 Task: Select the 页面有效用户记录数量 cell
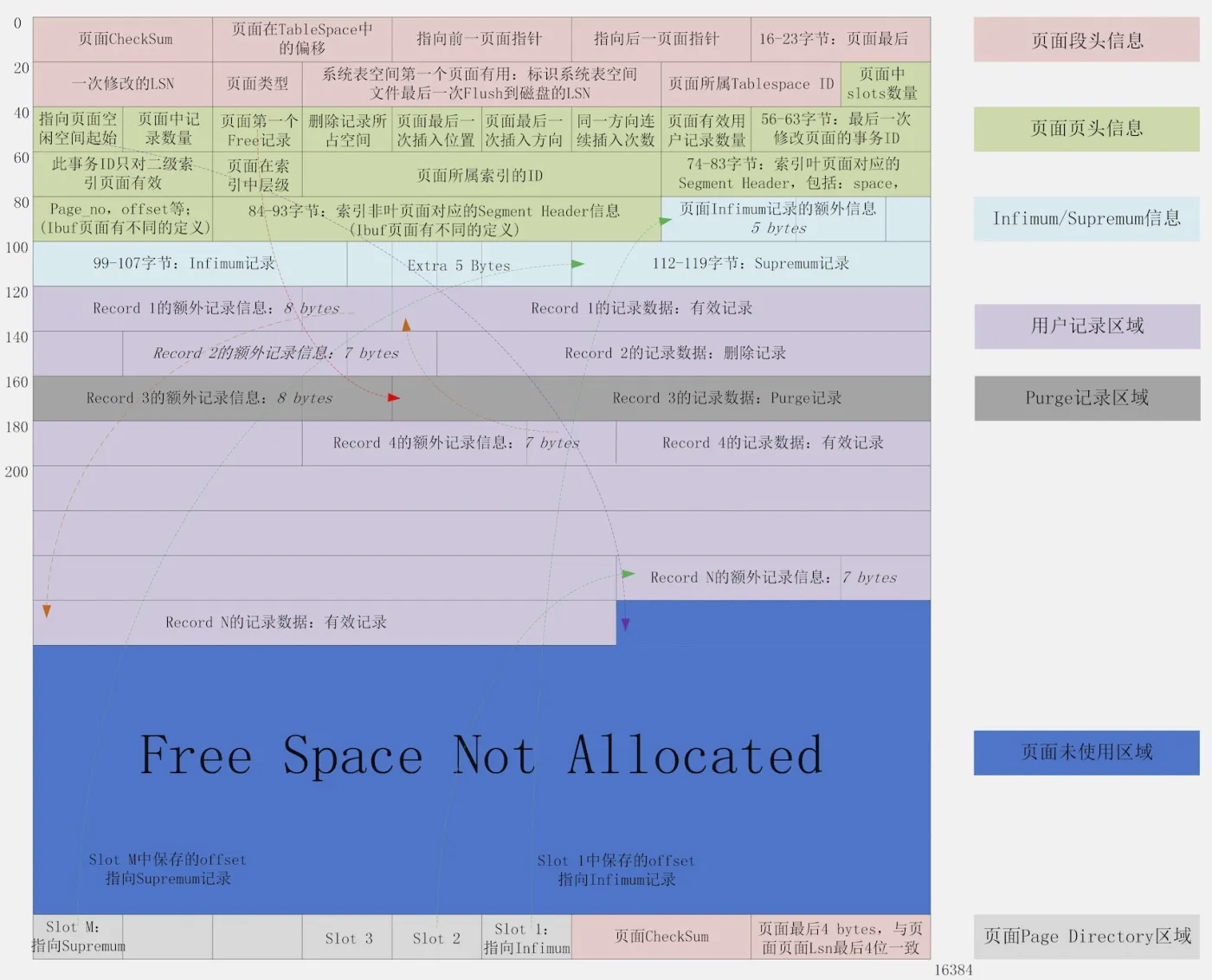[706, 129]
